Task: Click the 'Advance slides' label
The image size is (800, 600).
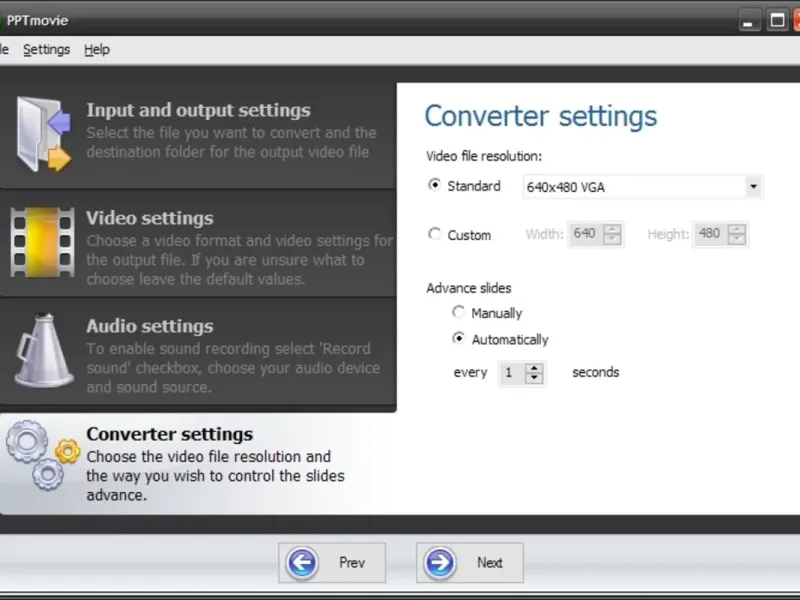Action: [468, 288]
